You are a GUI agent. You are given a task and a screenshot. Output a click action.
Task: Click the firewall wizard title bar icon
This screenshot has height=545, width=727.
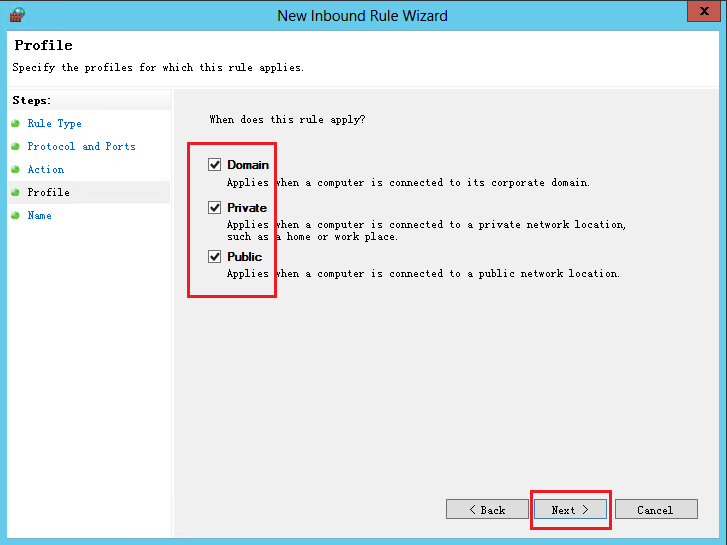pos(17,15)
